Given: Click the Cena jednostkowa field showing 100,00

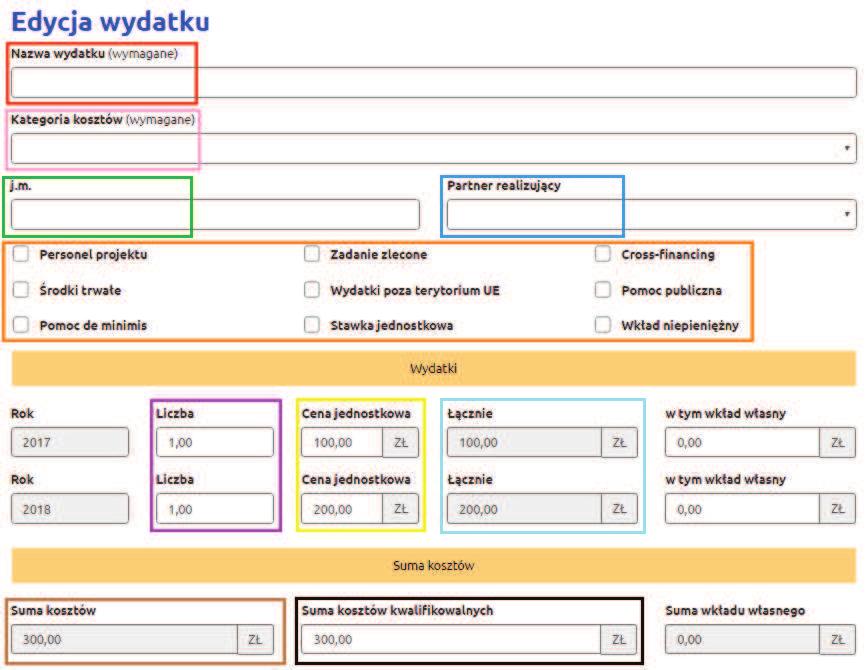Looking at the screenshot, I should coord(342,442).
